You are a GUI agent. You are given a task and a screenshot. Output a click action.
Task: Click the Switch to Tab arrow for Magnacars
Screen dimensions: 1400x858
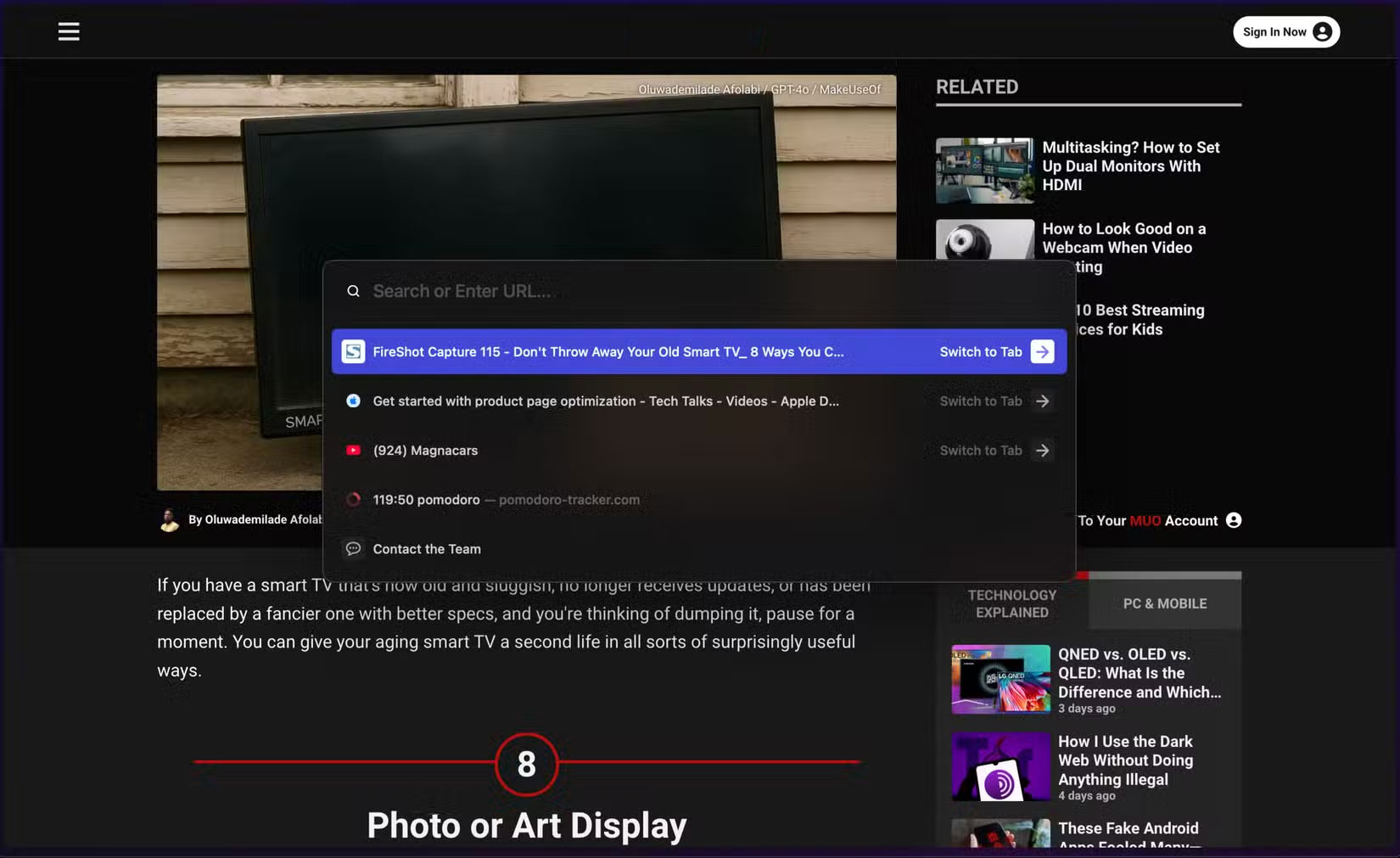[x=1042, y=450]
